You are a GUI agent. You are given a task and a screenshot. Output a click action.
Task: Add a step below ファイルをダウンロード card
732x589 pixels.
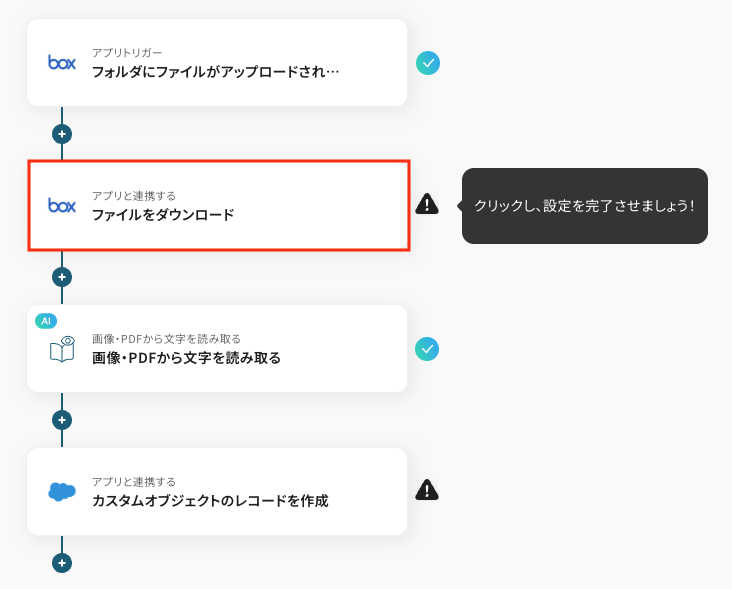(x=62, y=276)
